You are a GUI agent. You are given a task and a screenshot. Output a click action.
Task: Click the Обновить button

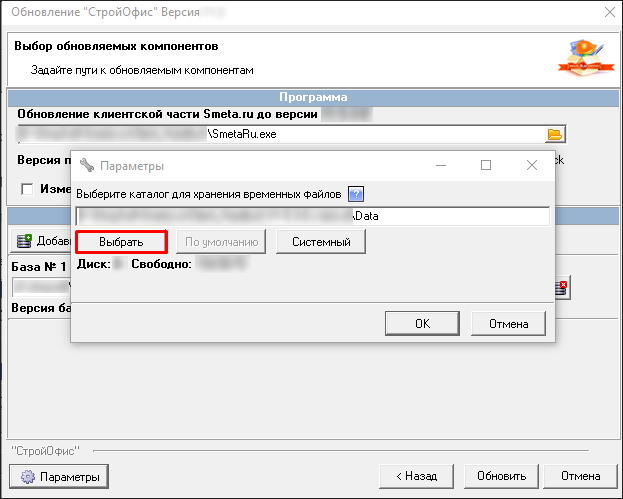coord(501,477)
